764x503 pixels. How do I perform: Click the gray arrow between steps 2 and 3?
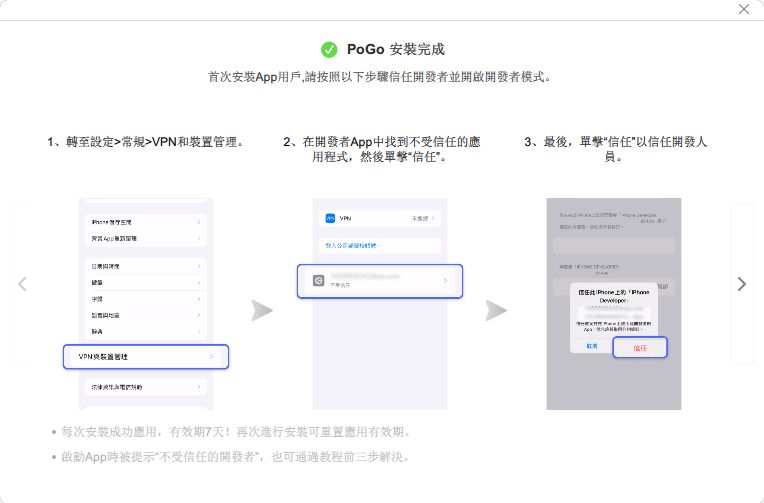(496, 310)
